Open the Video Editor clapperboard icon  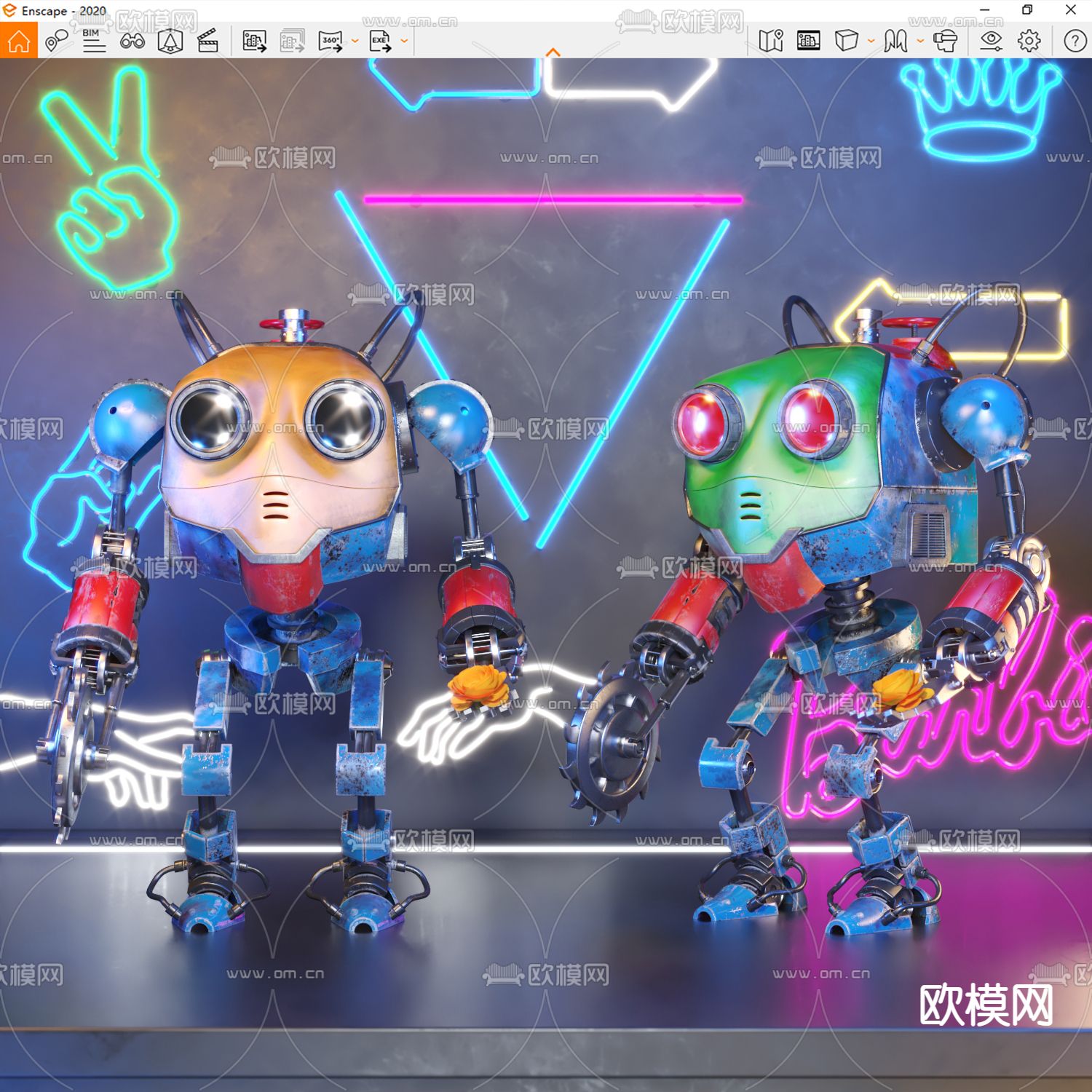pos(207,41)
